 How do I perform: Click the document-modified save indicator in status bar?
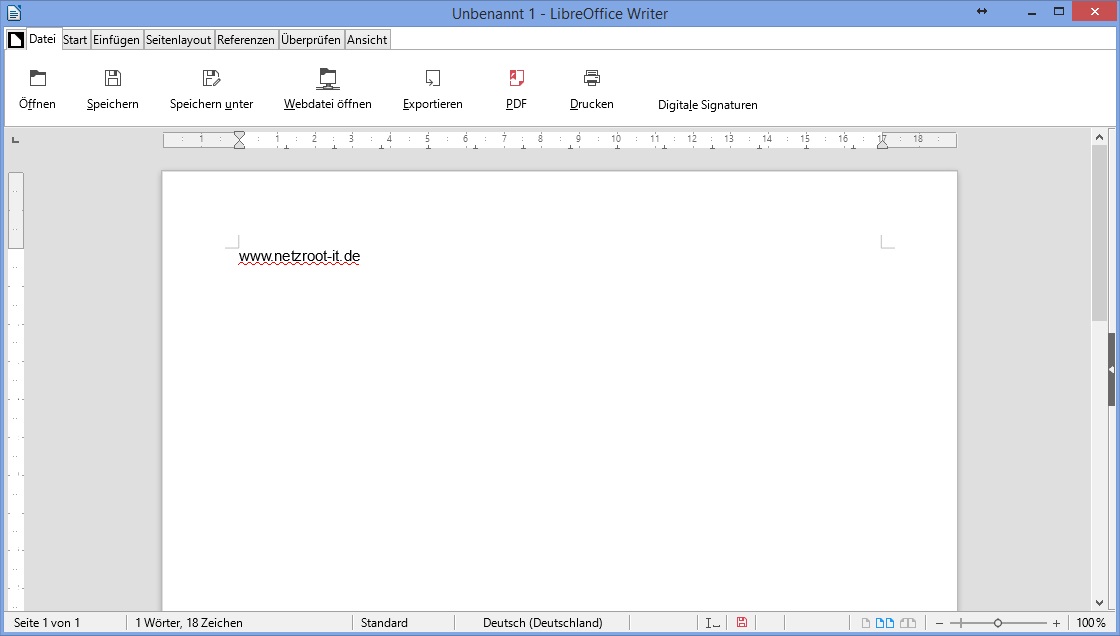click(741, 622)
